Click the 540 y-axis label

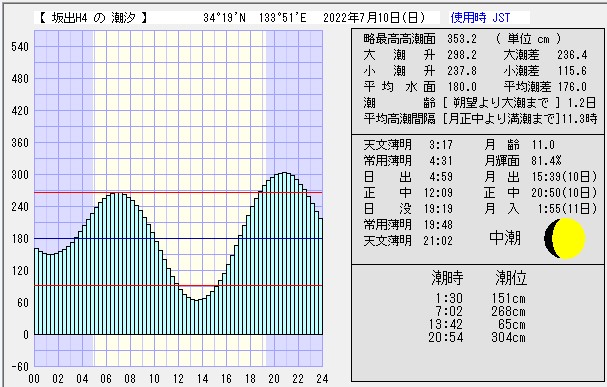click(21, 47)
